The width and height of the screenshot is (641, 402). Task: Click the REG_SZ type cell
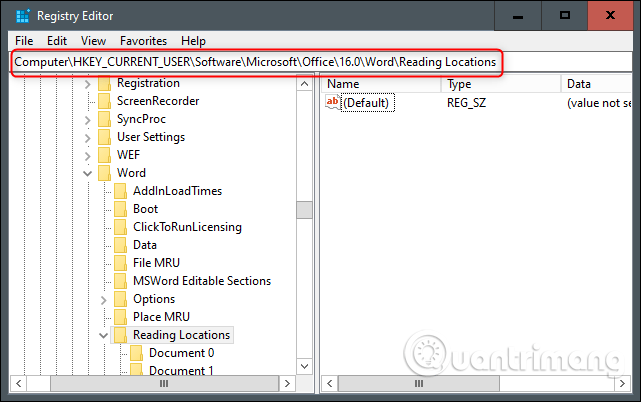pos(466,103)
